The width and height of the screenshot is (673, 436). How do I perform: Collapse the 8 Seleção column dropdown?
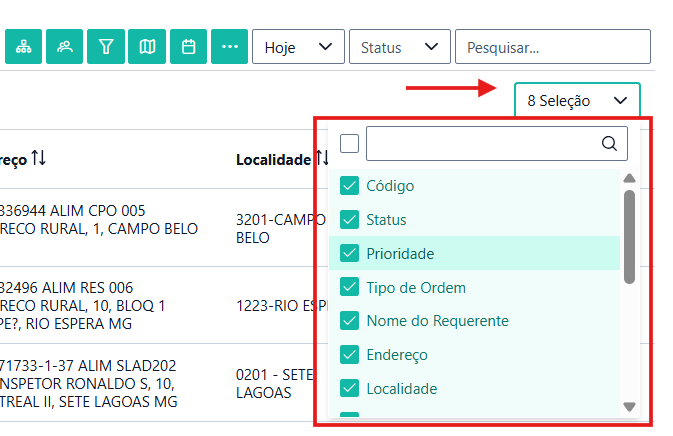(x=577, y=101)
